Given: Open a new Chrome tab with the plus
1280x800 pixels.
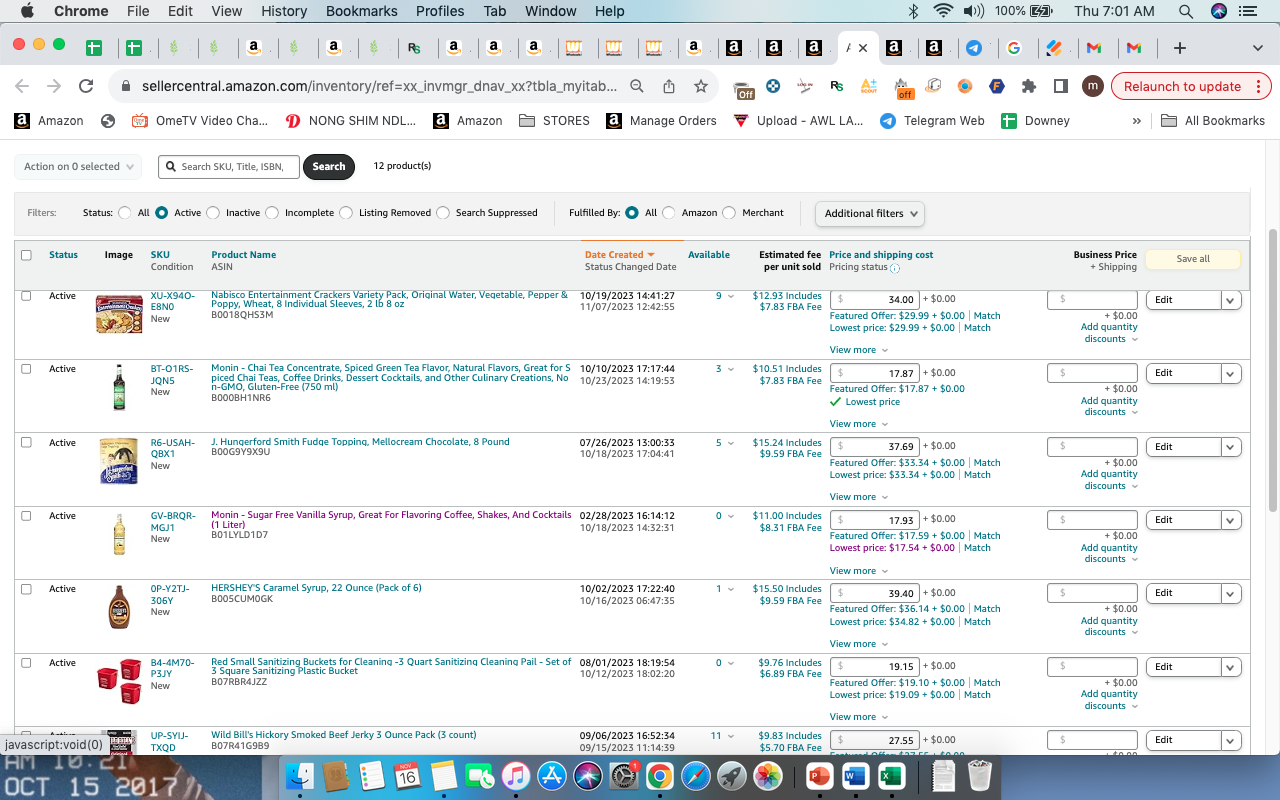Looking at the screenshot, I should 1180,48.
